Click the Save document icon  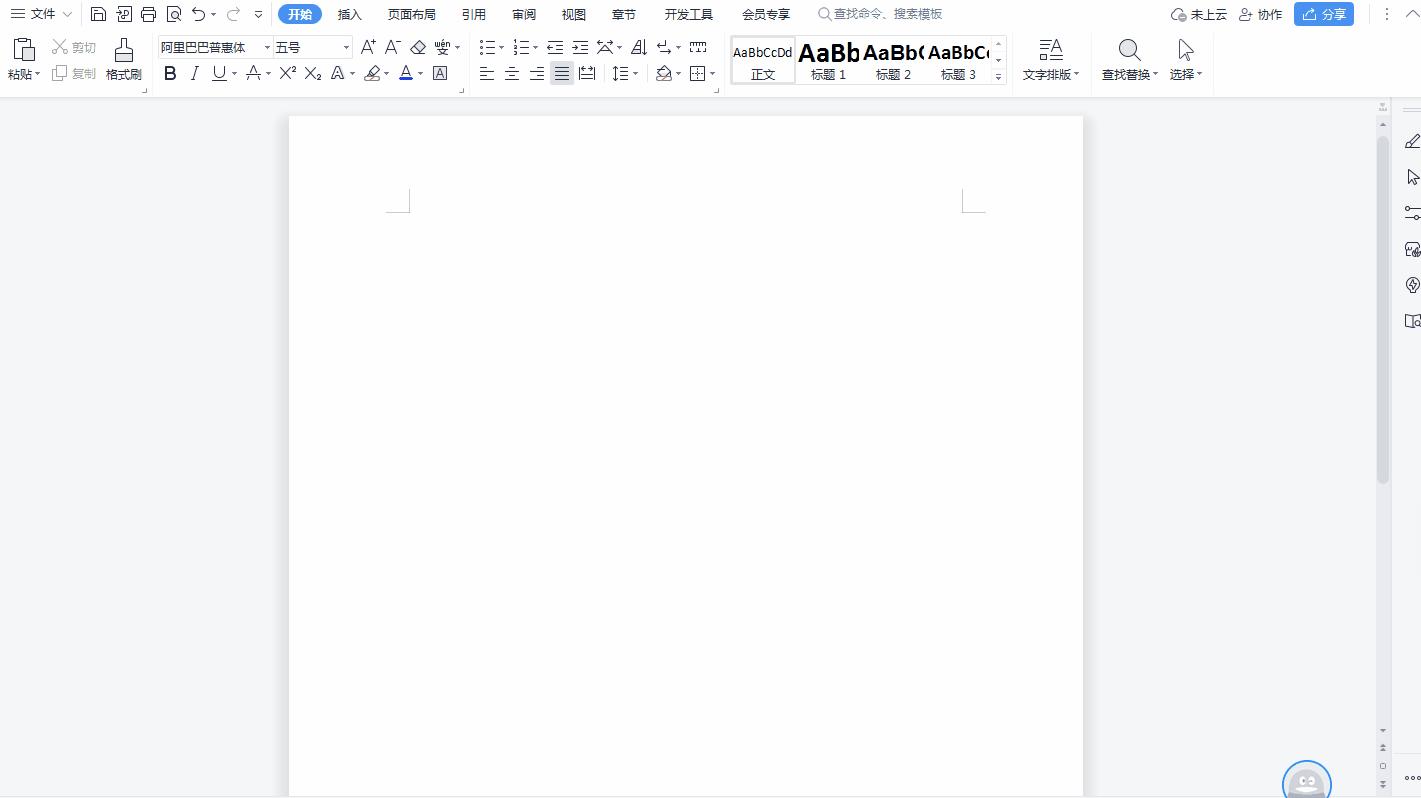click(x=98, y=14)
